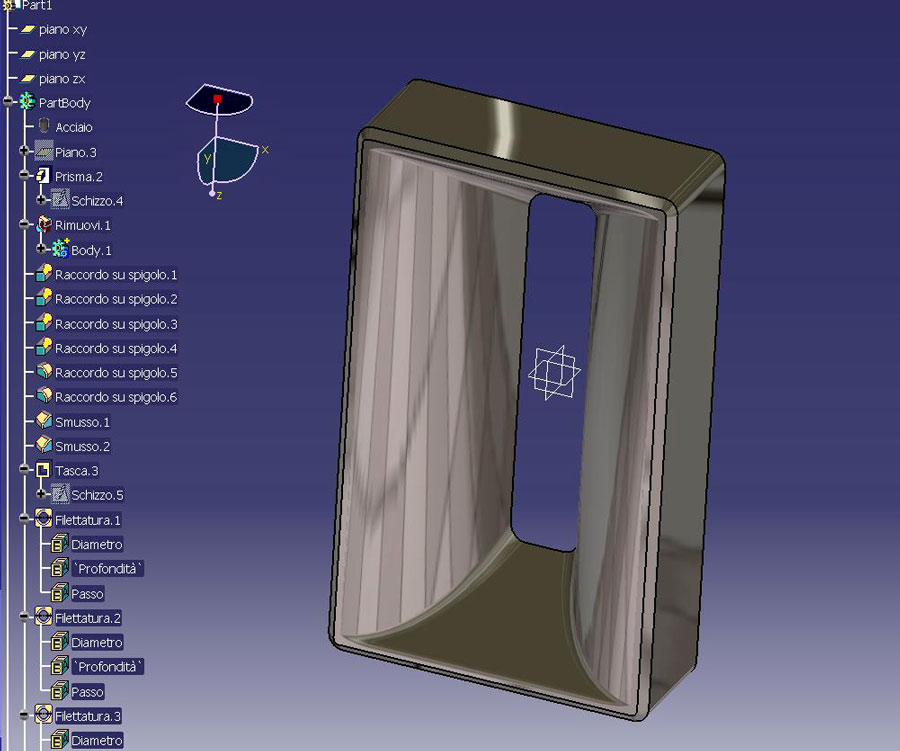Select the Part1 root label

[x=37, y=5]
